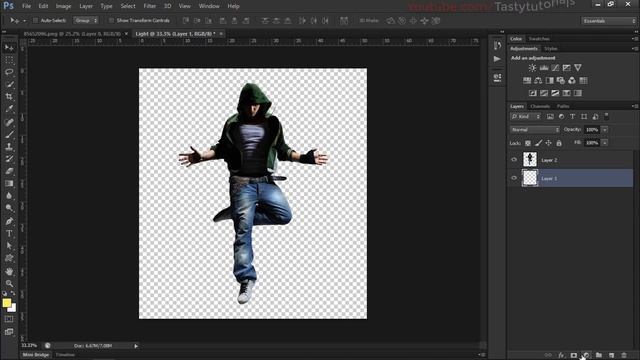Open the layer filter Kind dropdown
Viewport: 640px width, 360px height.
tap(526, 117)
